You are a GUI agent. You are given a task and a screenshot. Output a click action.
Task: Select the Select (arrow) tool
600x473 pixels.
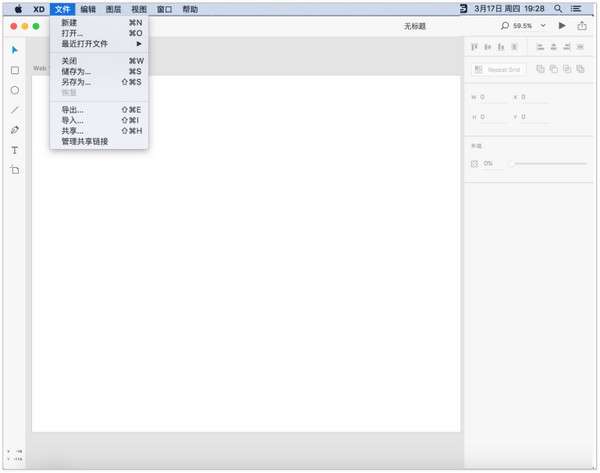(15, 50)
